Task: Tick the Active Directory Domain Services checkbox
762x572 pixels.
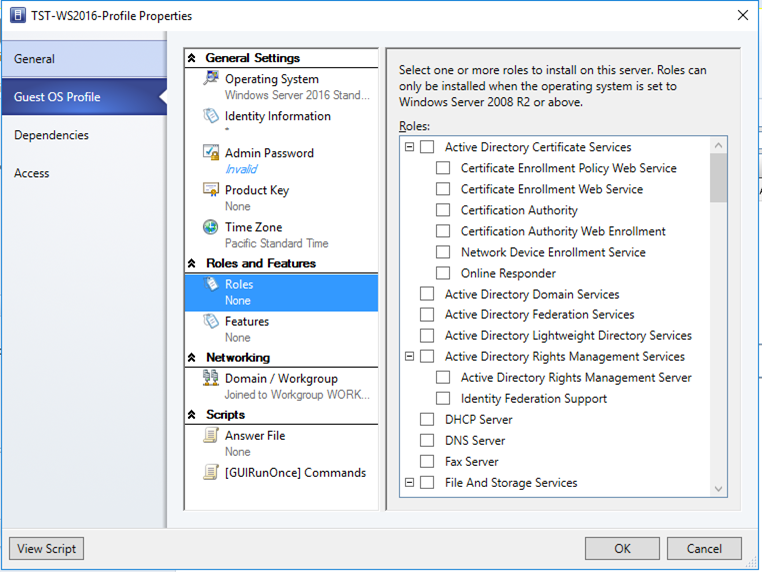Action: click(x=427, y=294)
